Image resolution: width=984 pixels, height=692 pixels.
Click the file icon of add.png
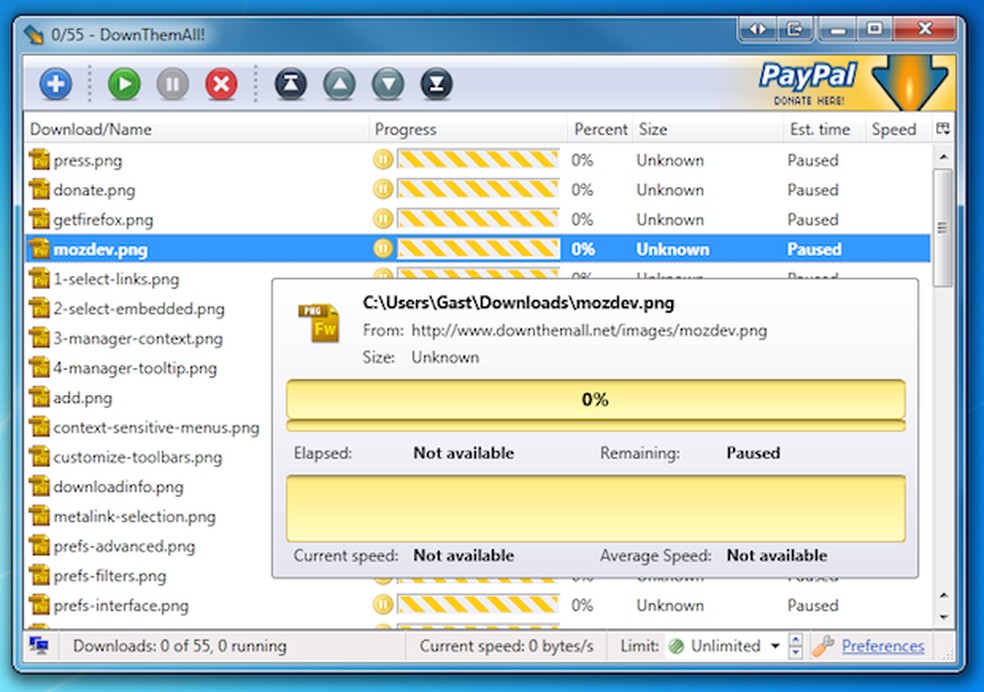(x=40, y=398)
